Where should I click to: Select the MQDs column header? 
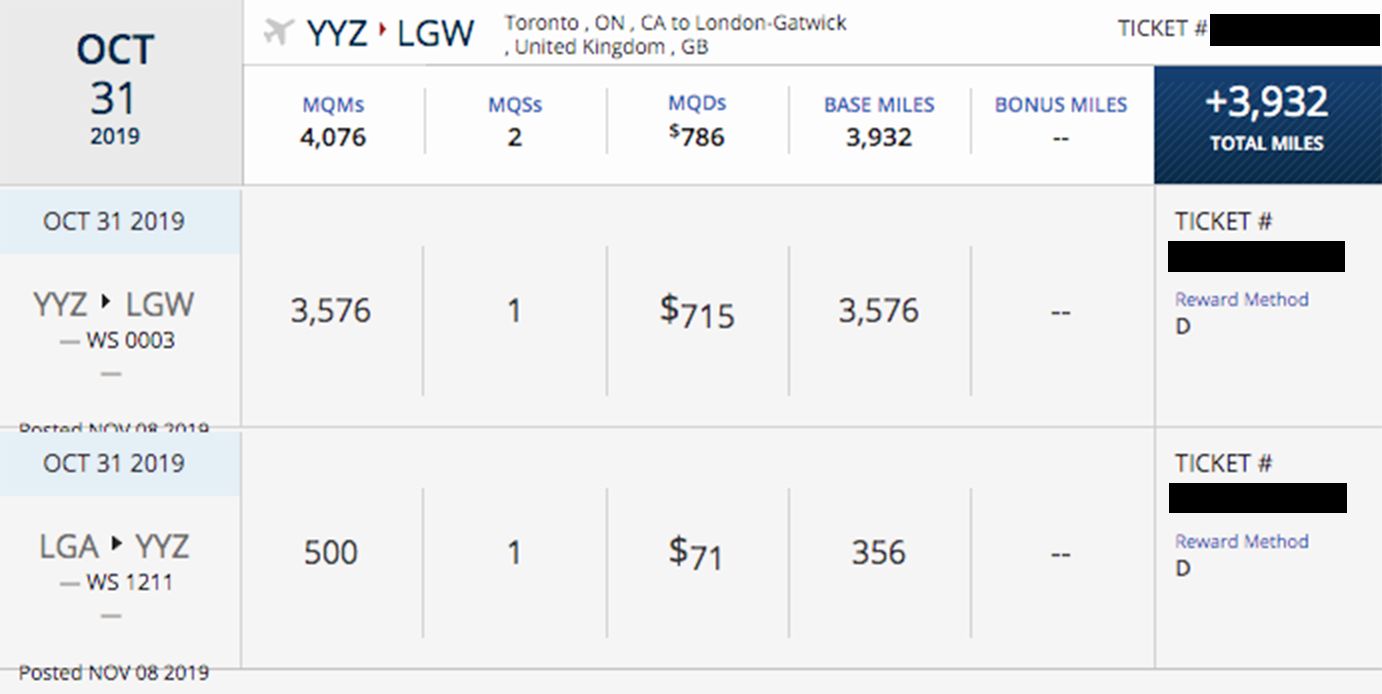(699, 103)
